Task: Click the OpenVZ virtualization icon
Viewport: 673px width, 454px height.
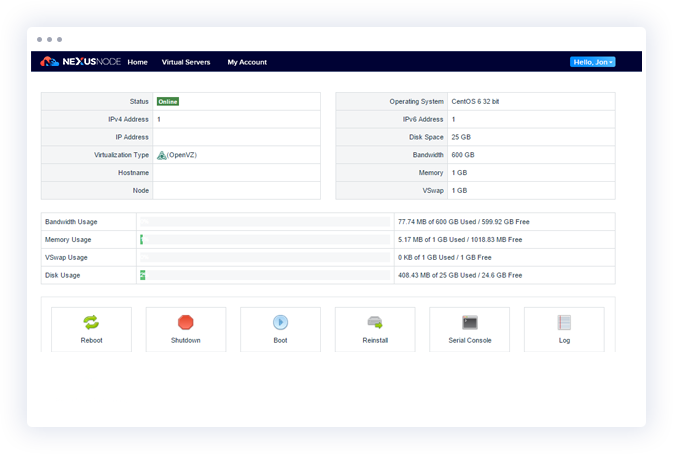Action: point(161,155)
